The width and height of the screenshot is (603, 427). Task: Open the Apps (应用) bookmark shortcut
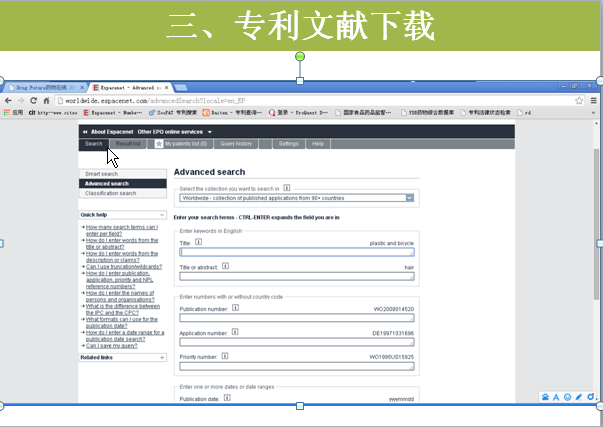(x=13, y=113)
